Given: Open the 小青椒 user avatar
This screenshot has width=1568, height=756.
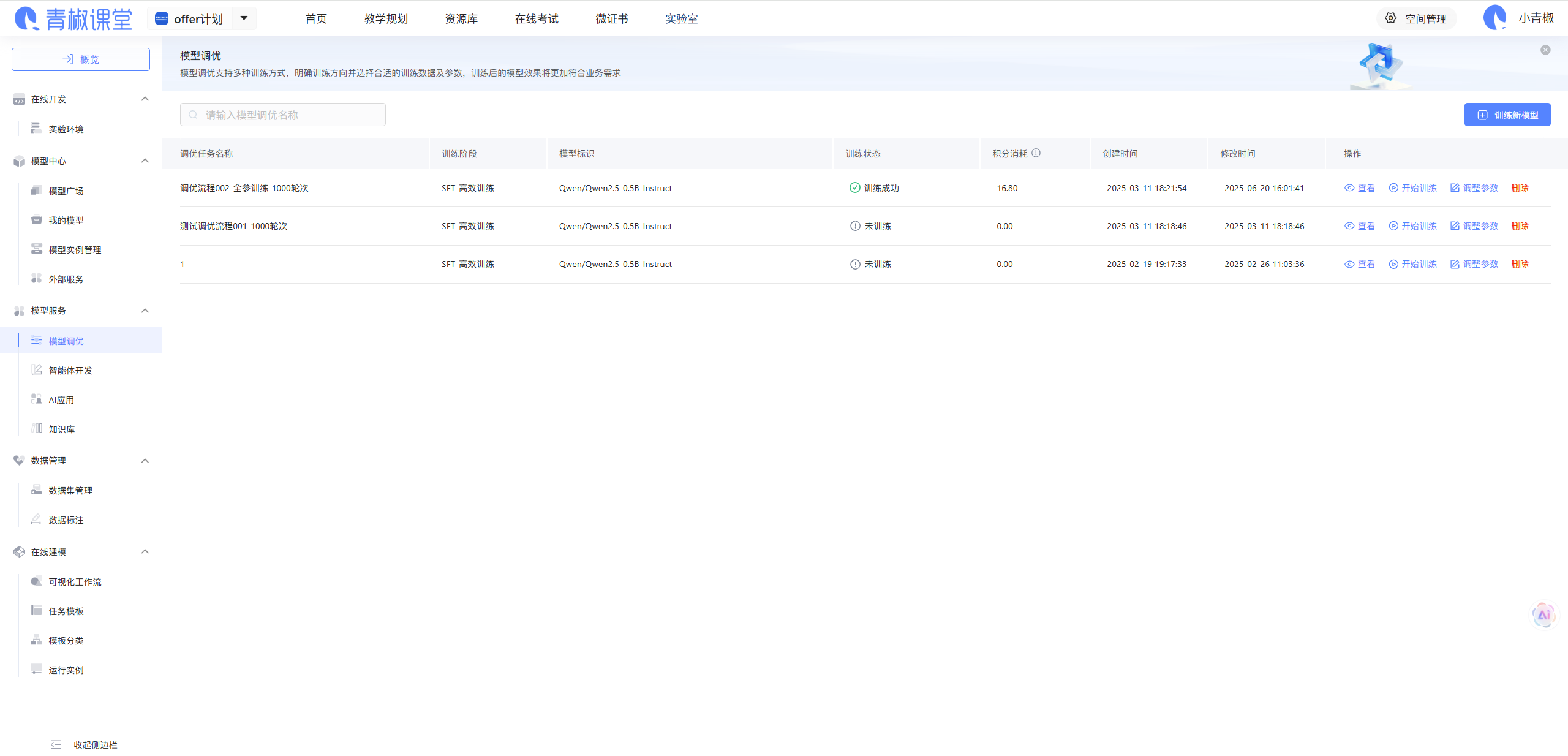Looking at the screenshot, I should pyautogui.click(x=1494, y=18).
